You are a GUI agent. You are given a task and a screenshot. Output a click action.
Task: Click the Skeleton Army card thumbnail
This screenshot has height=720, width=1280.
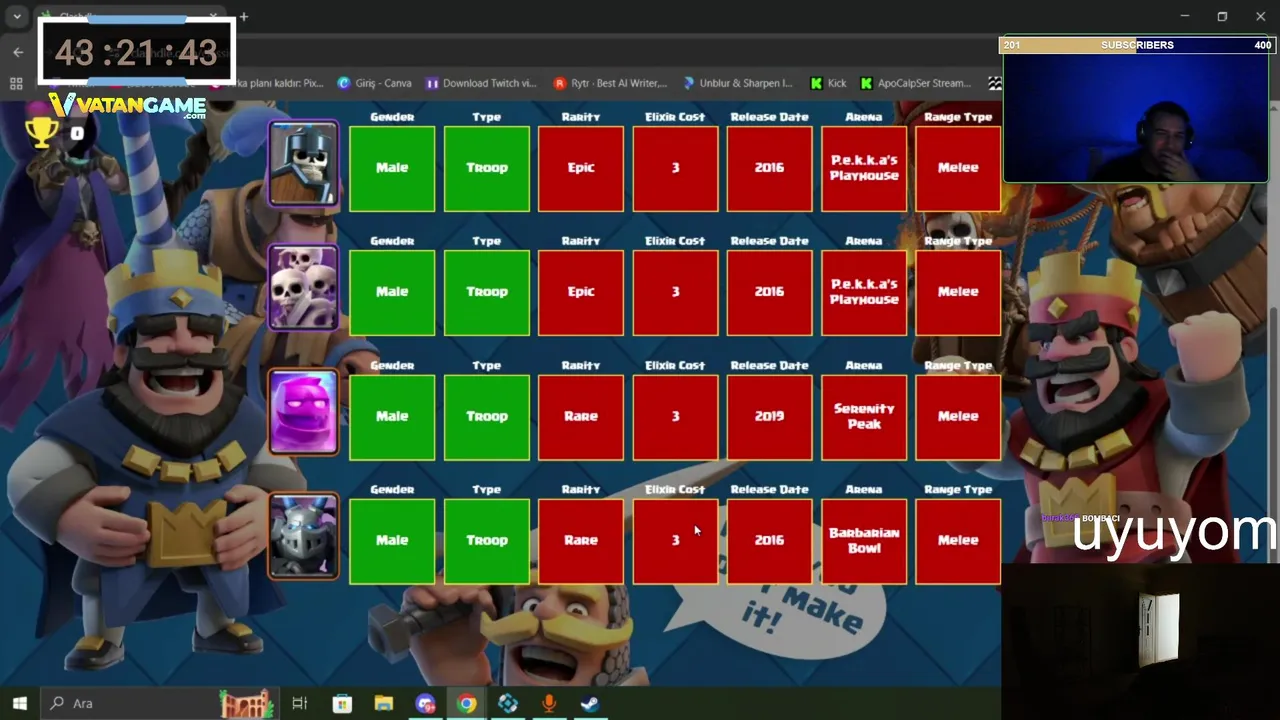point(303,289)
